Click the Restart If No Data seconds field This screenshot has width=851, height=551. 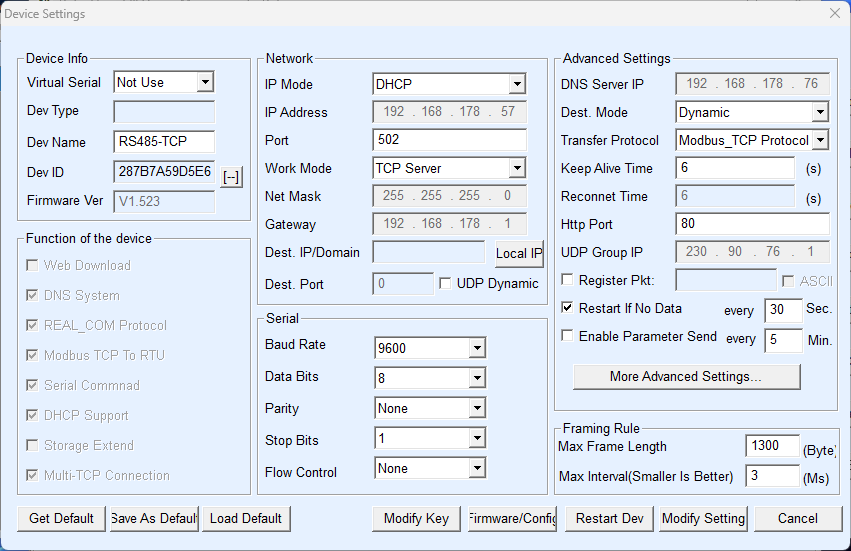pyautogui.click(x=783, y=310)
